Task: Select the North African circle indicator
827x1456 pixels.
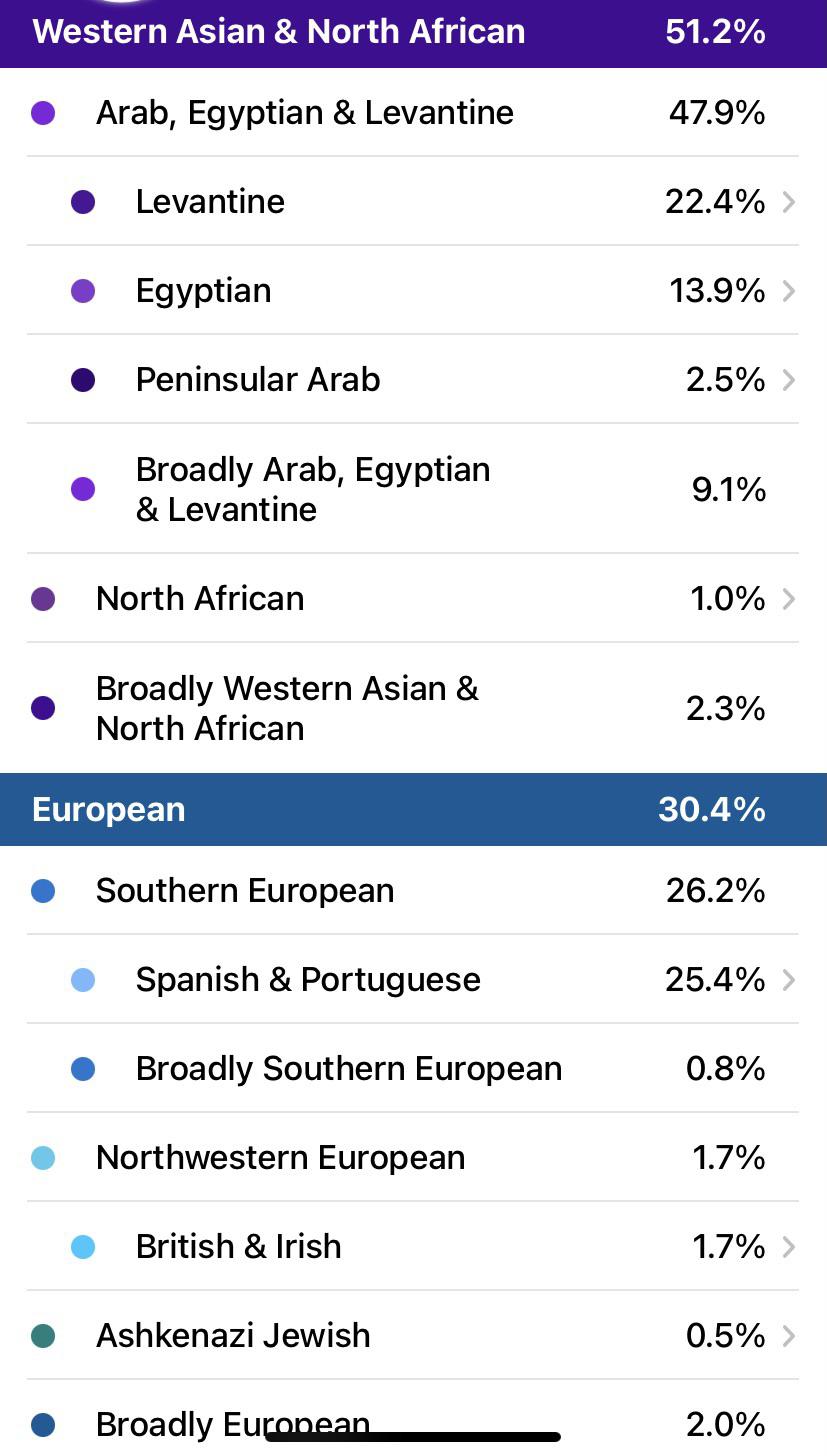Action: [43, 598]
